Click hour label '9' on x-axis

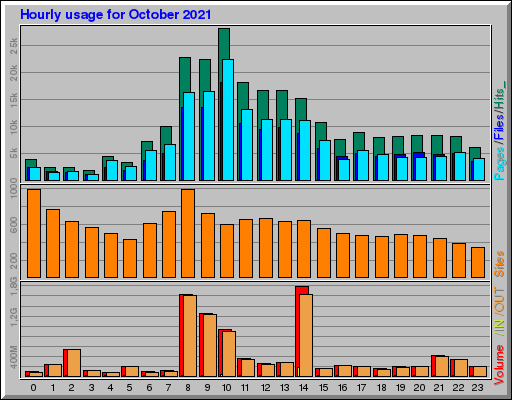tap(207, 388)
